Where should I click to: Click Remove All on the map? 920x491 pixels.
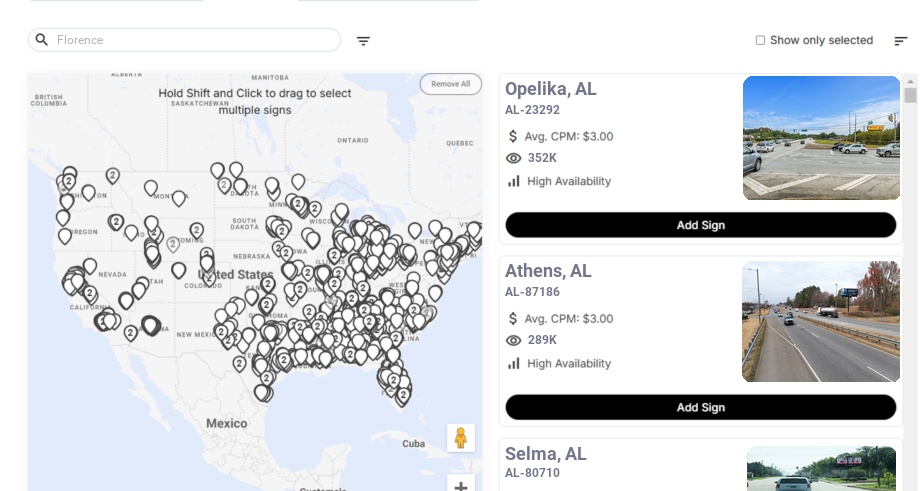[x=450, y=84]
